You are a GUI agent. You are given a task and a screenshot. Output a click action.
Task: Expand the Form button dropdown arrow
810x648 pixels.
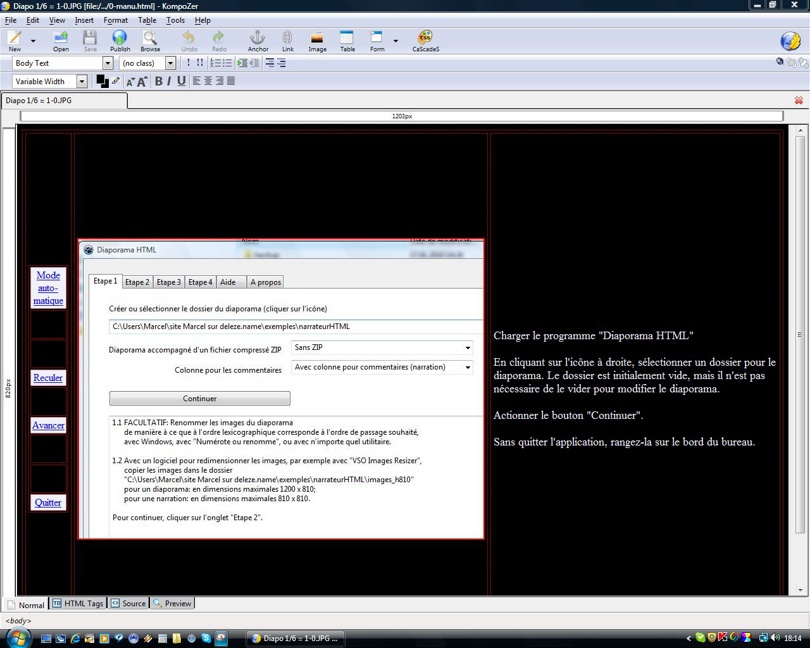click(x=396, y=41)
